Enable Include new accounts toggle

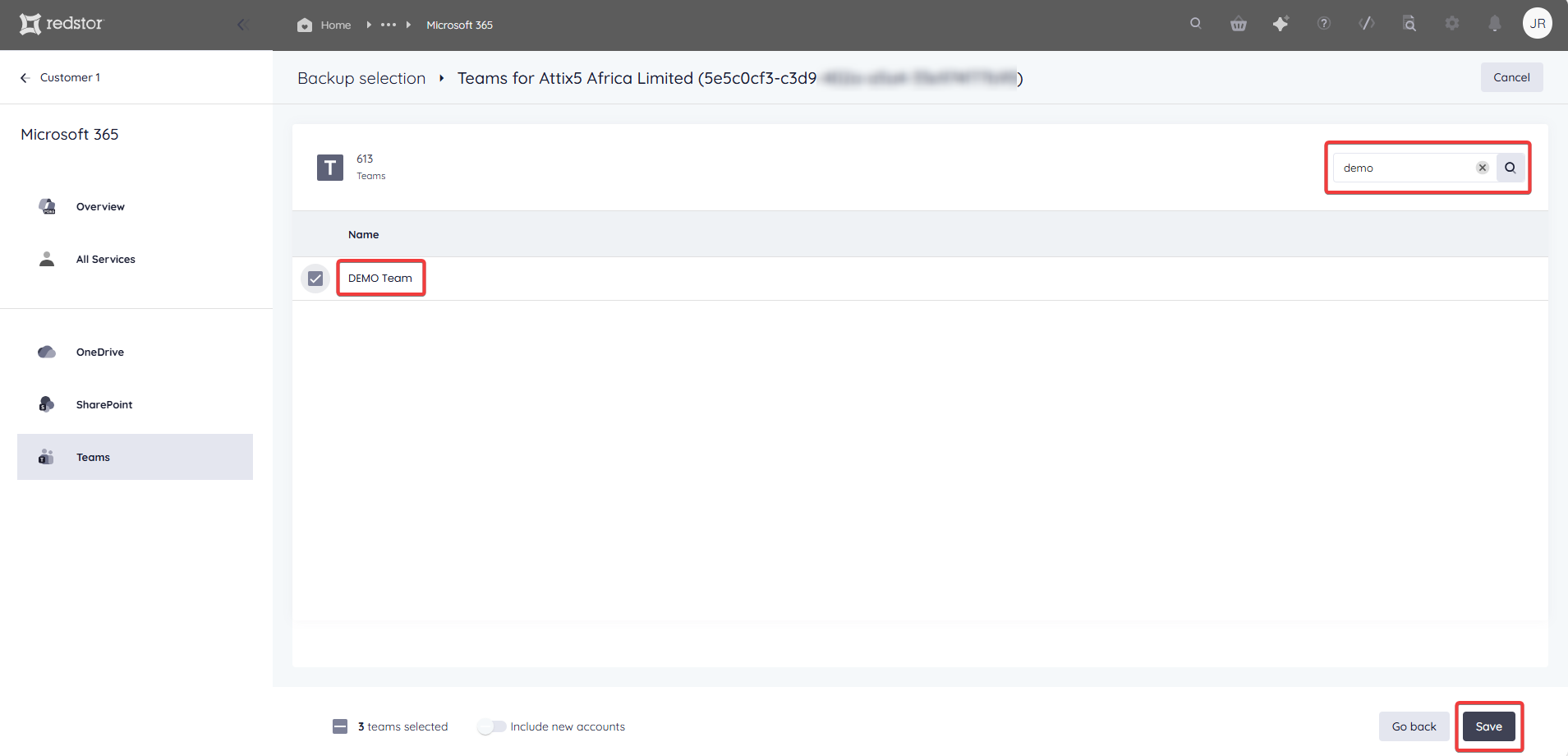492,726
